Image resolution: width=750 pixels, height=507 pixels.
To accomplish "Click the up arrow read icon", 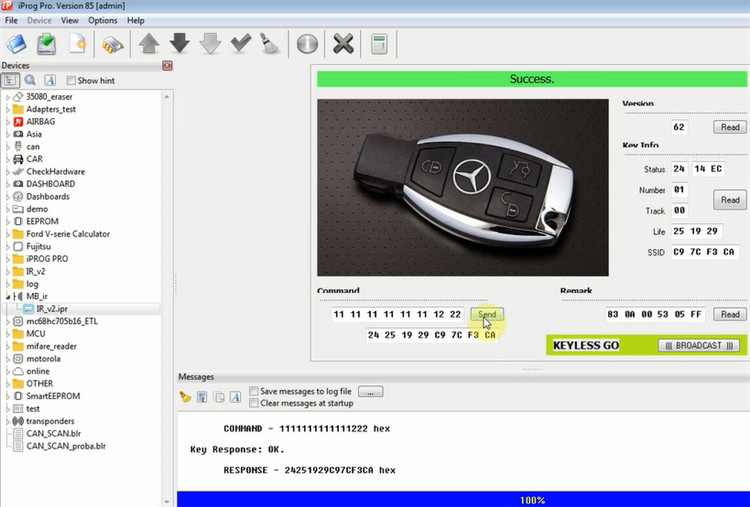I will pos(149,44).
